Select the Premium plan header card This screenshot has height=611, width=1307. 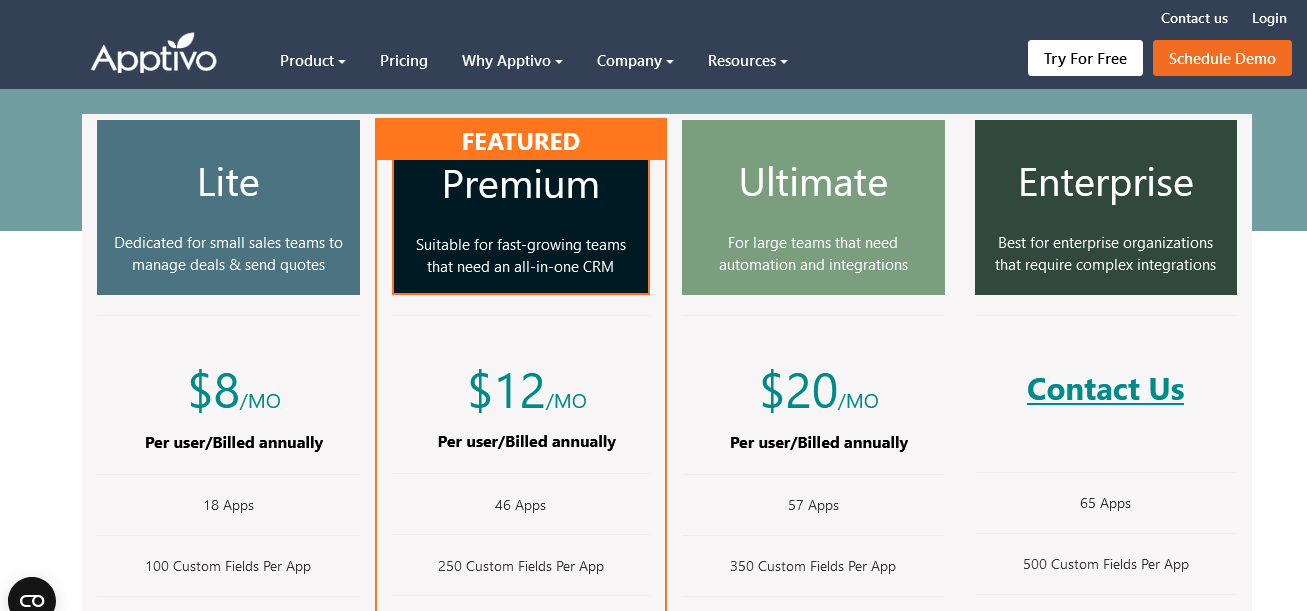(x=521, y=226)
